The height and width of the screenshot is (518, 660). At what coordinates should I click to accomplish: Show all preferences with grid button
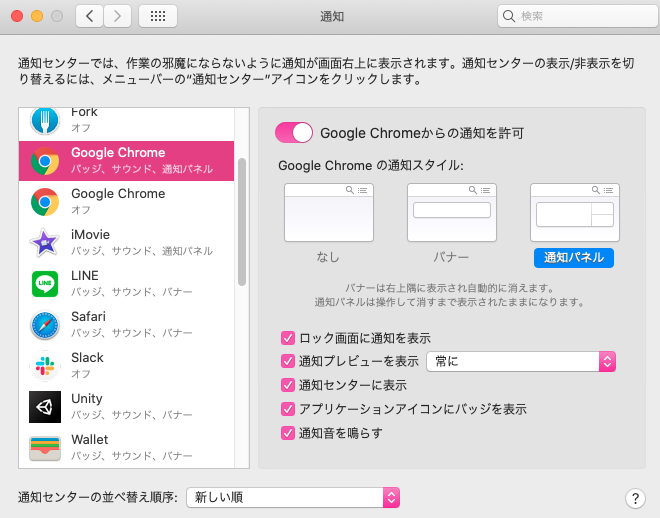point(158,16)
